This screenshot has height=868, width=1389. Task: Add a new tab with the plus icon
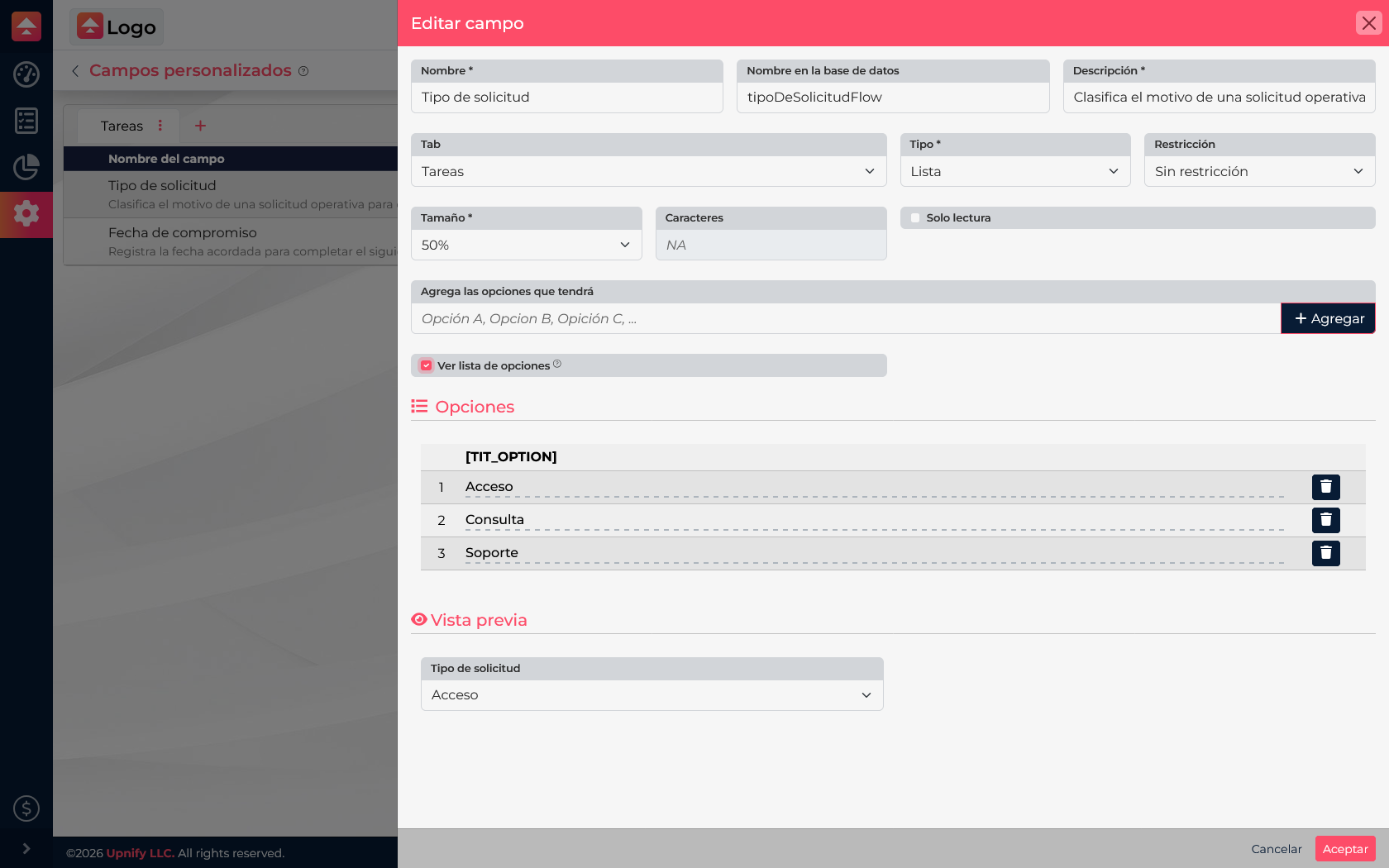coord(200,126)
